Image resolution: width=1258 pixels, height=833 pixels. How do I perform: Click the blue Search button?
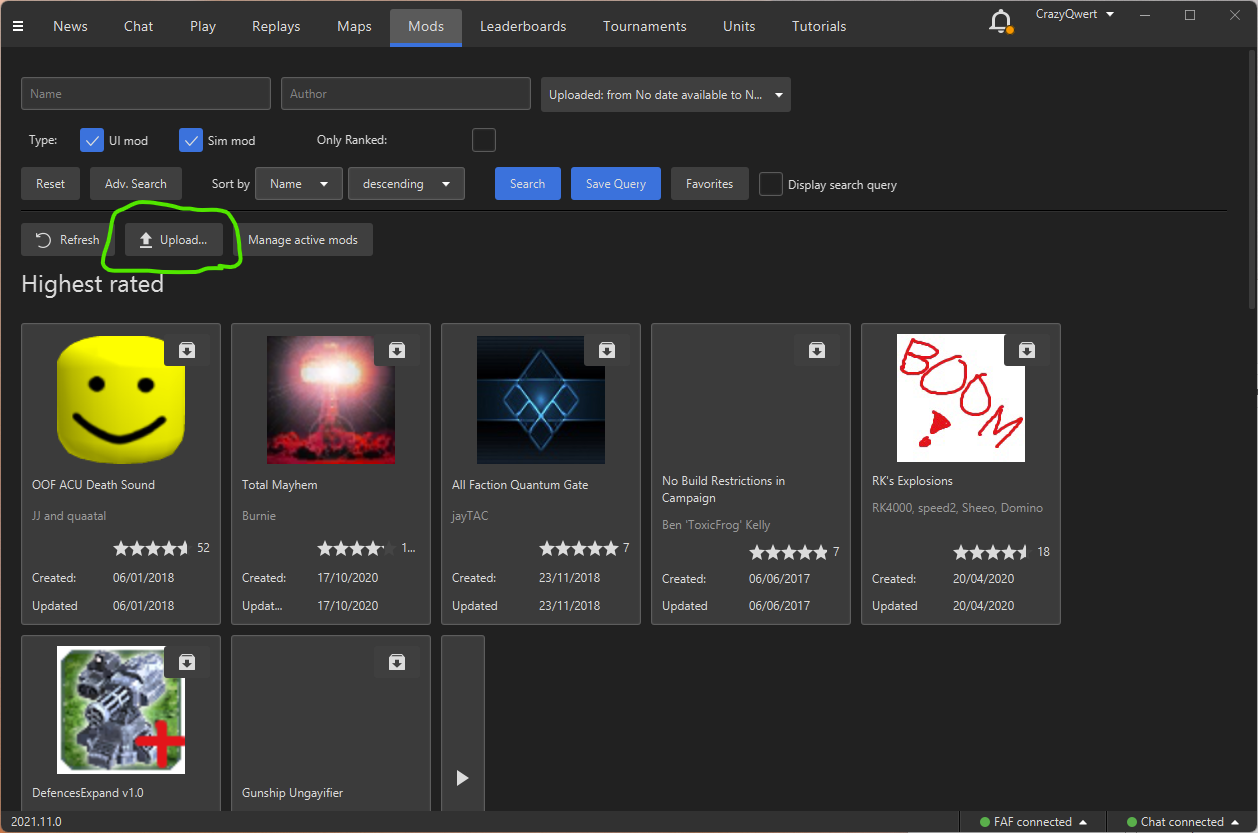point(528,184)
